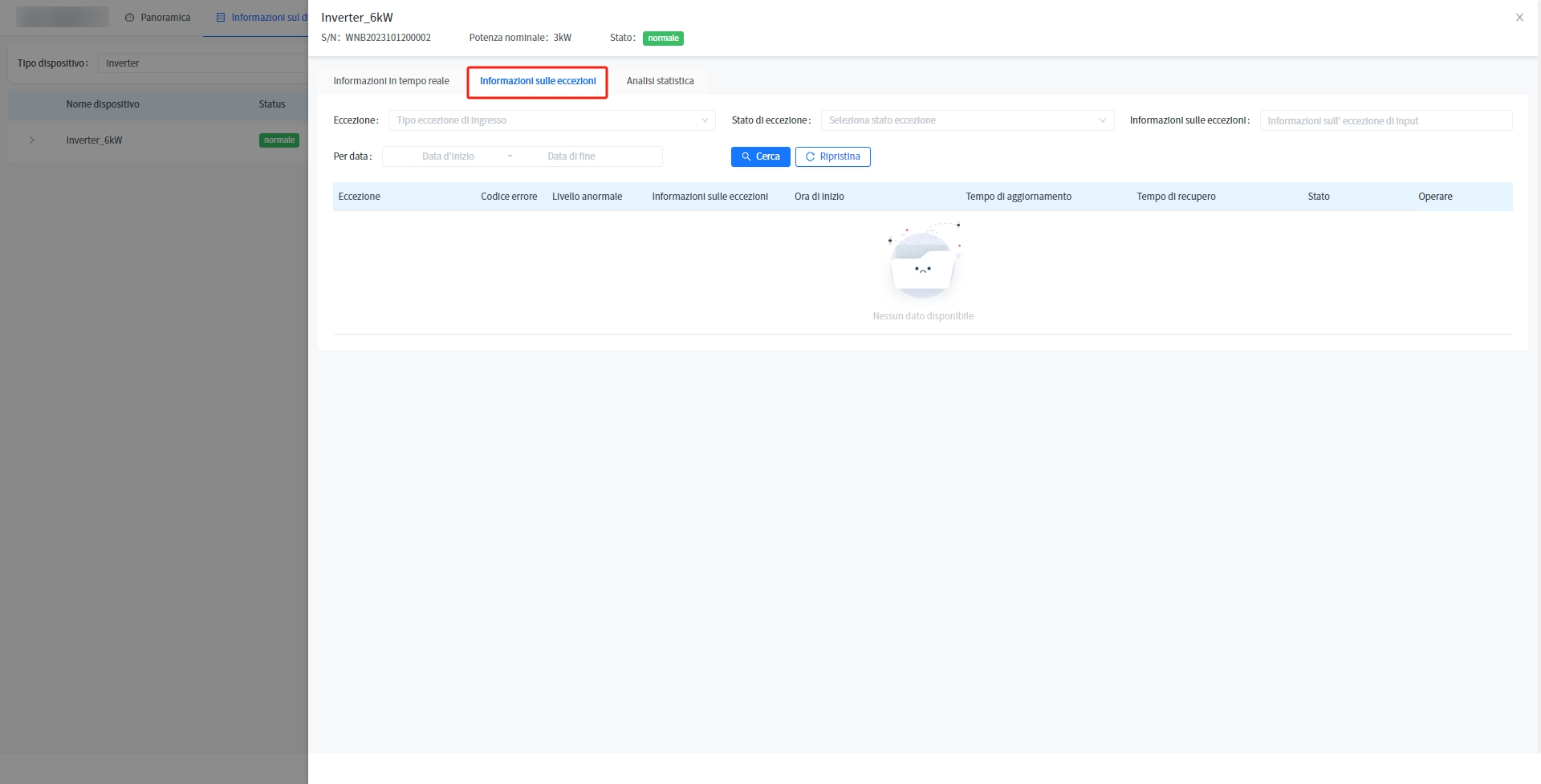Viewport: 1541px width, 784px height.
Task: Click the Panoramica dashboard icon
Action: click(x=129, y=18)
